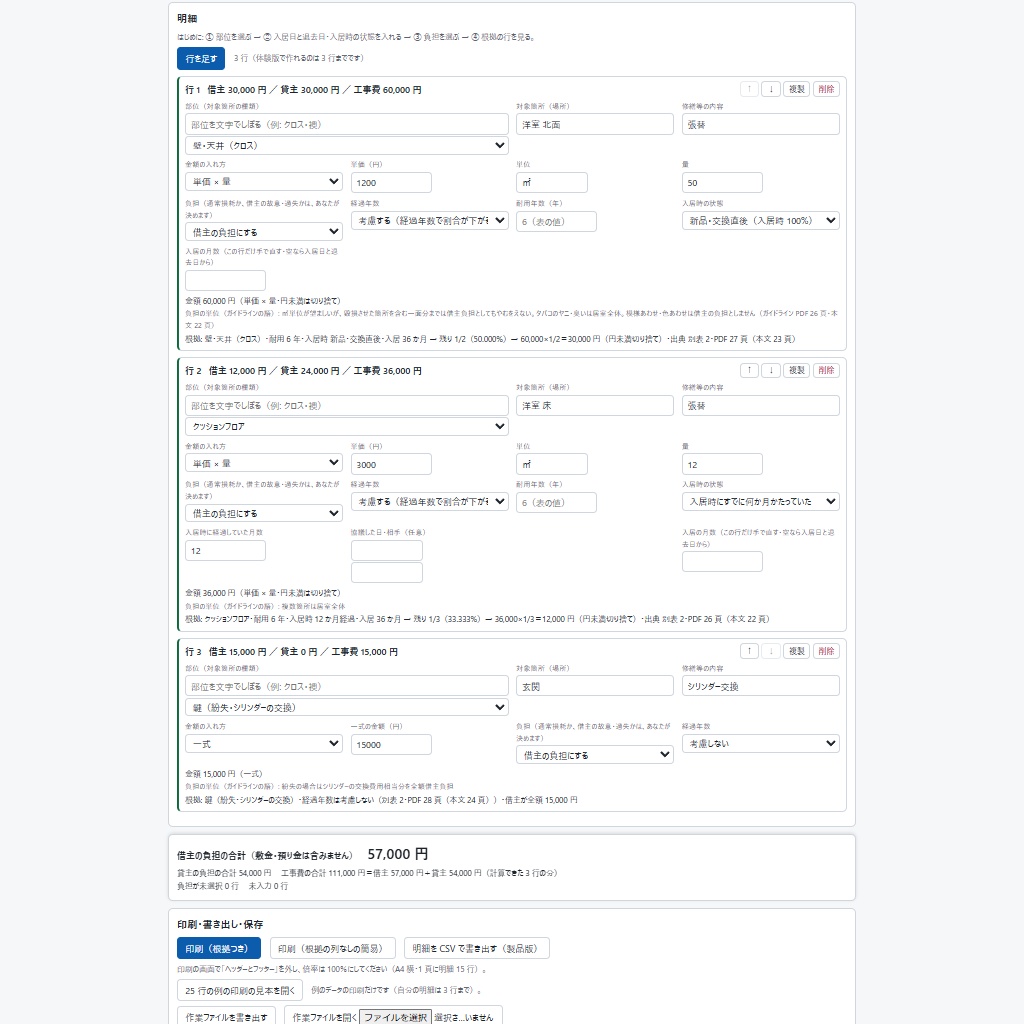
Task: Move row 3 (行3) up with ↑ arrow
Action: pyautogui.click(x=749, y=651)
